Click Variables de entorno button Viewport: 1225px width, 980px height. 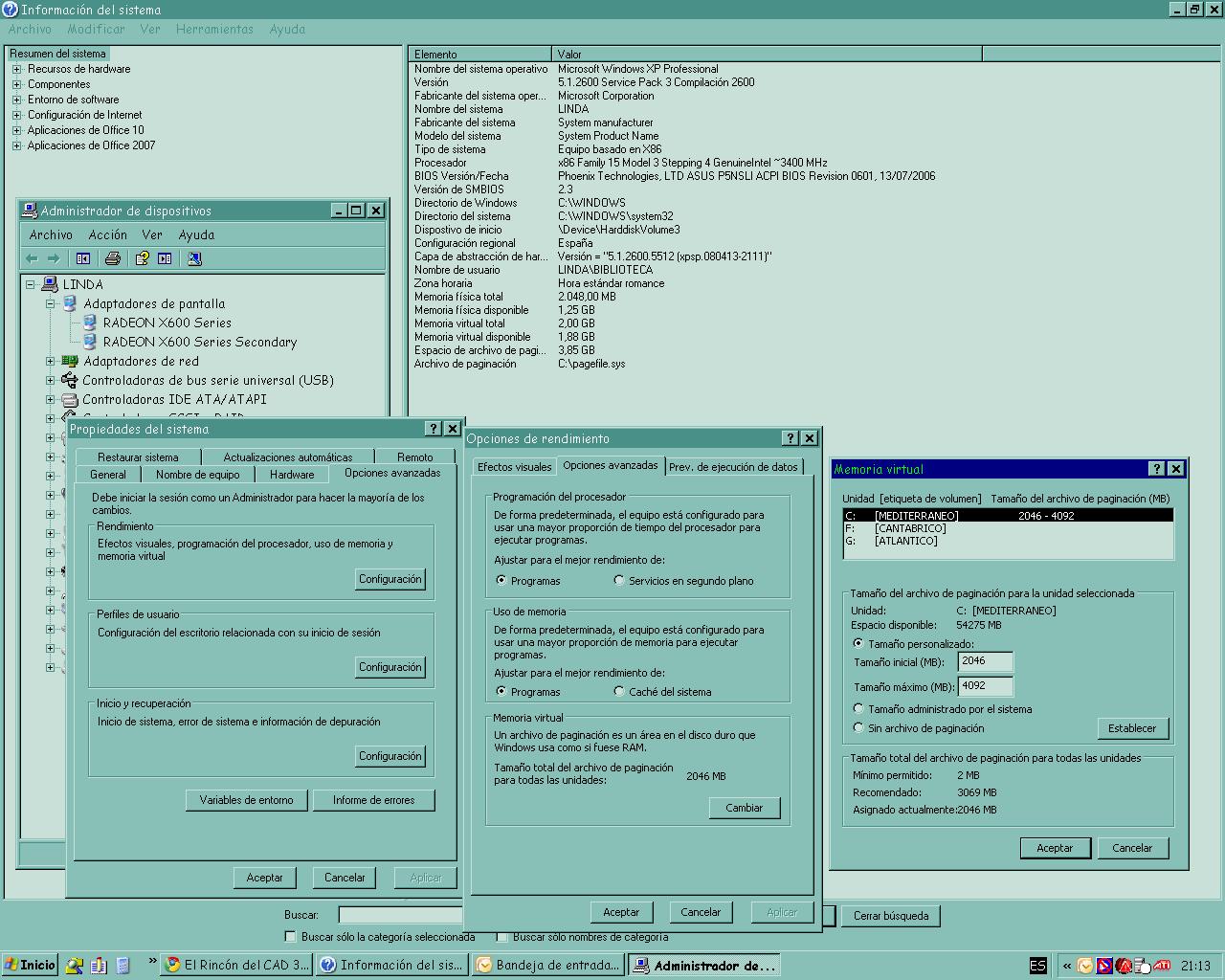point(247,800)
